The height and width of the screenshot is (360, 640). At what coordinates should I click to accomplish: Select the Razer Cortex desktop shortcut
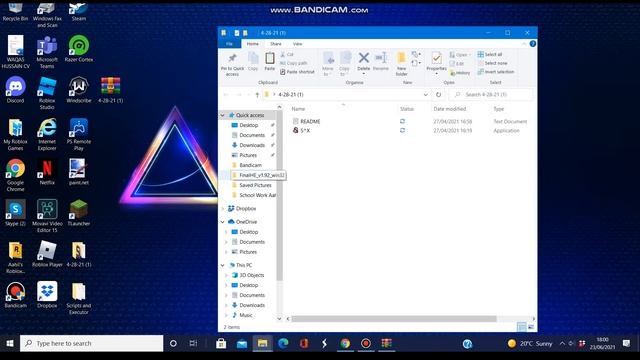click(x=79, y=49)
